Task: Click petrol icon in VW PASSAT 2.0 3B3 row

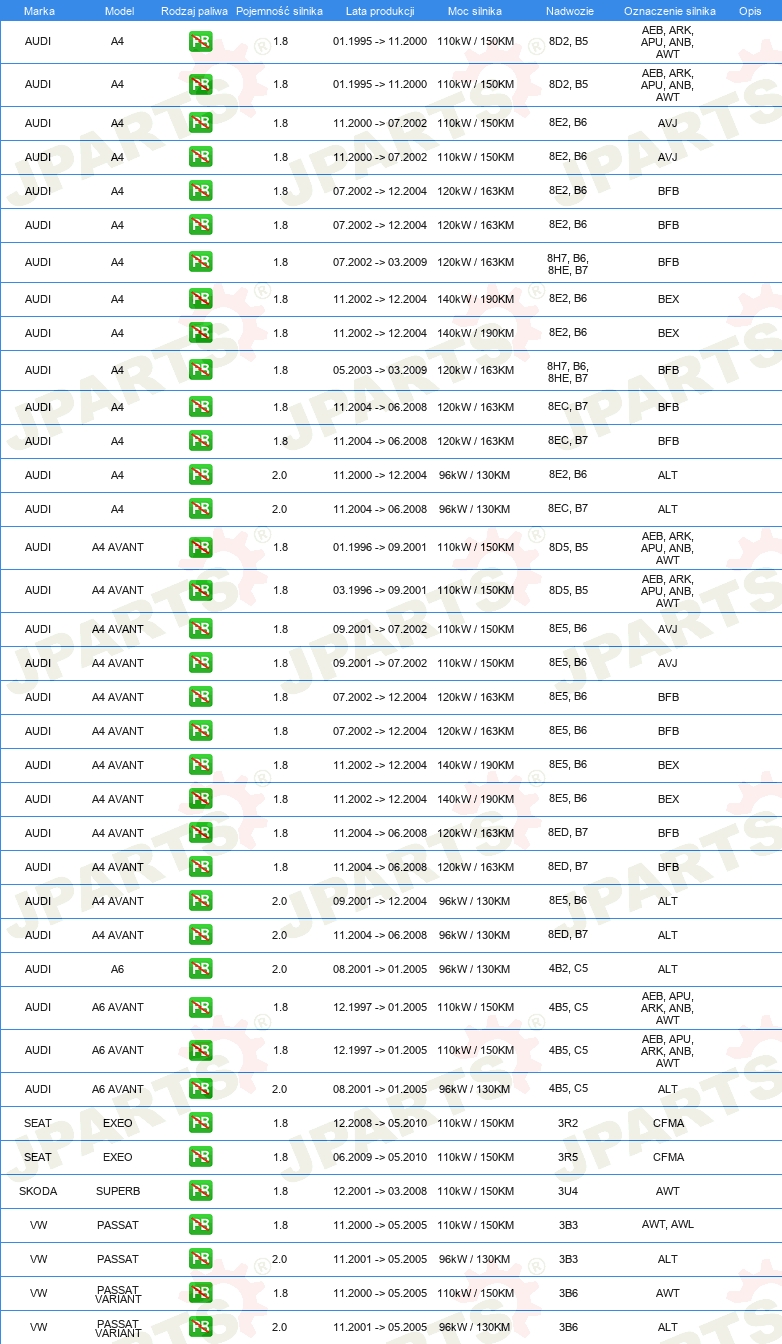Action: tap(200, 1259)
